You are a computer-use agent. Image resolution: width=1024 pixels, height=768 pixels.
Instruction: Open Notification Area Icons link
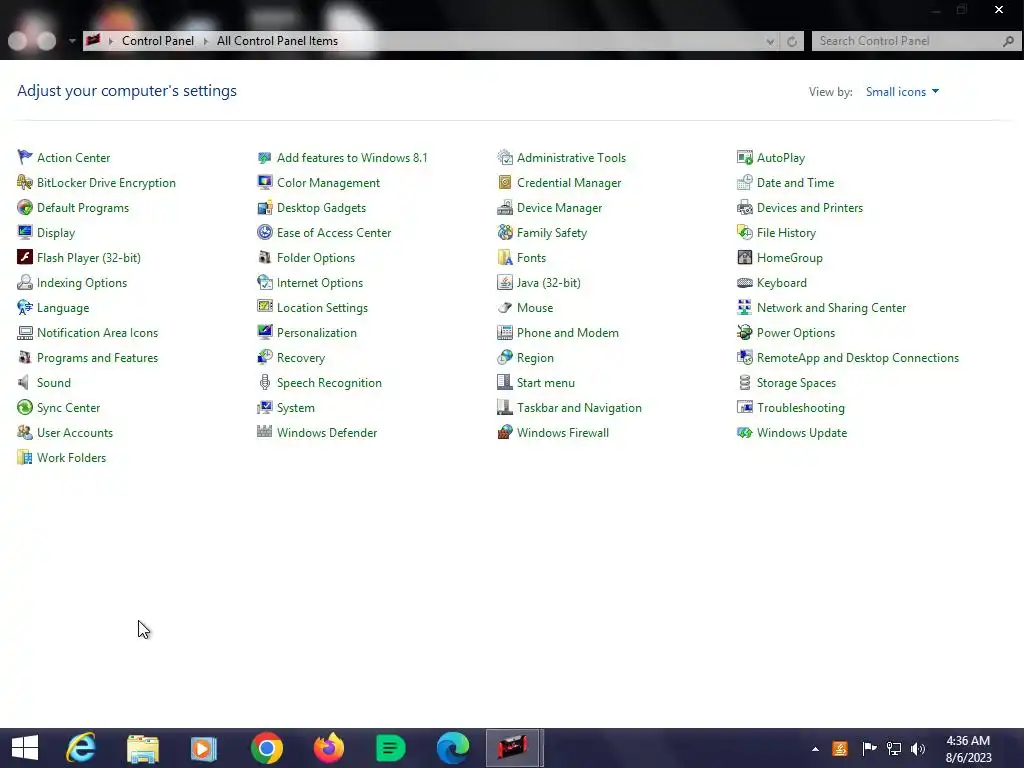97,332
